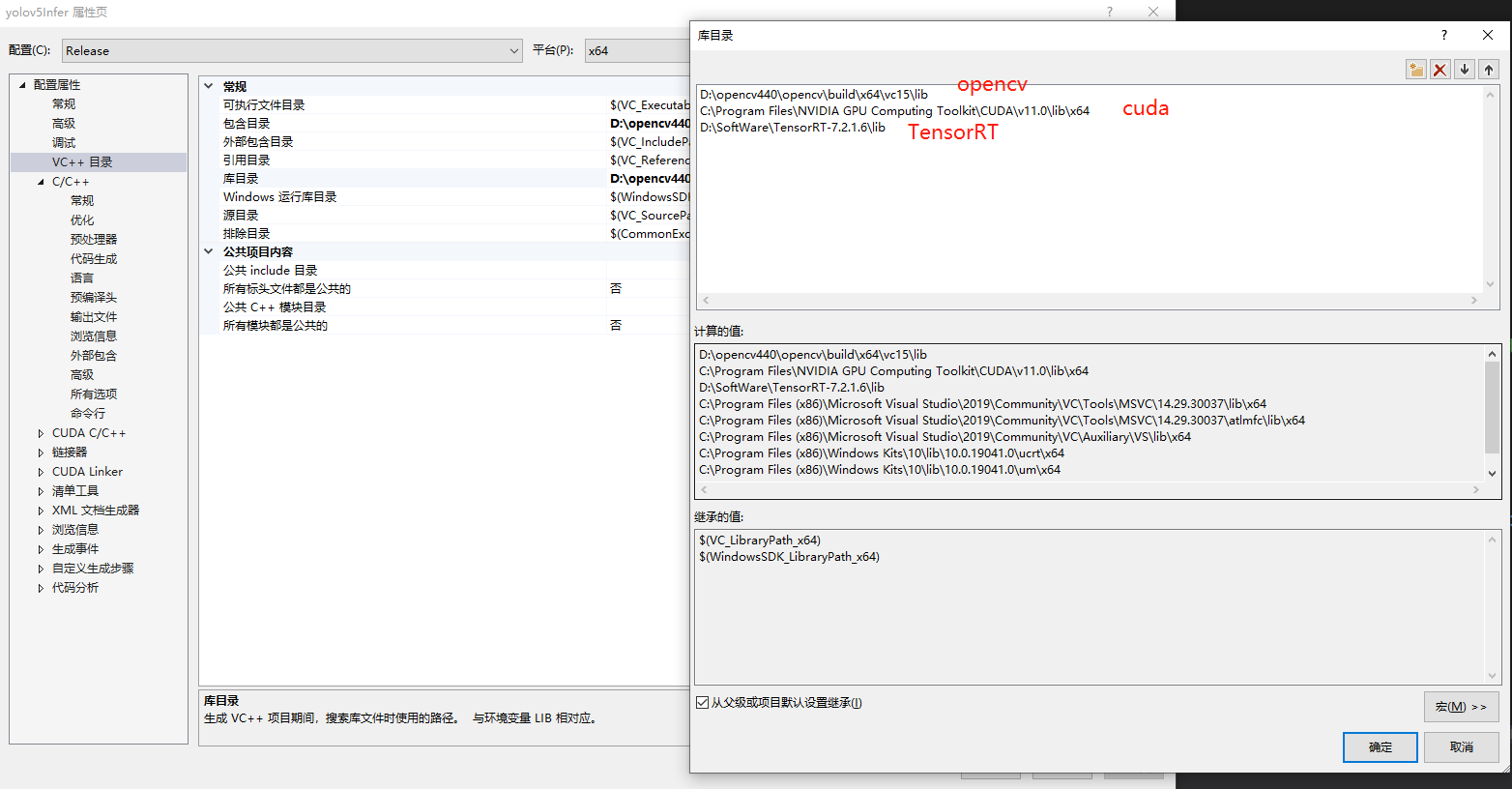Expand the 浏览信息 top-level node

[41, 530]
